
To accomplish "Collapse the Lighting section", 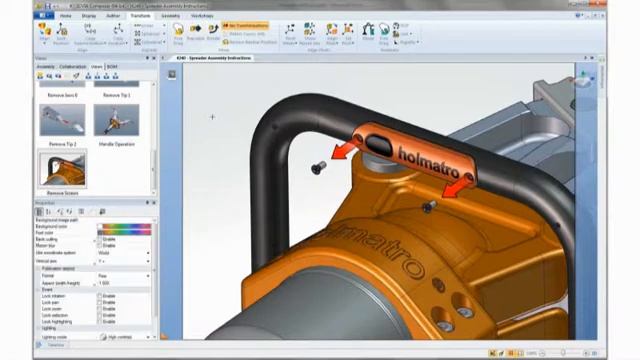I will point(39,328).
